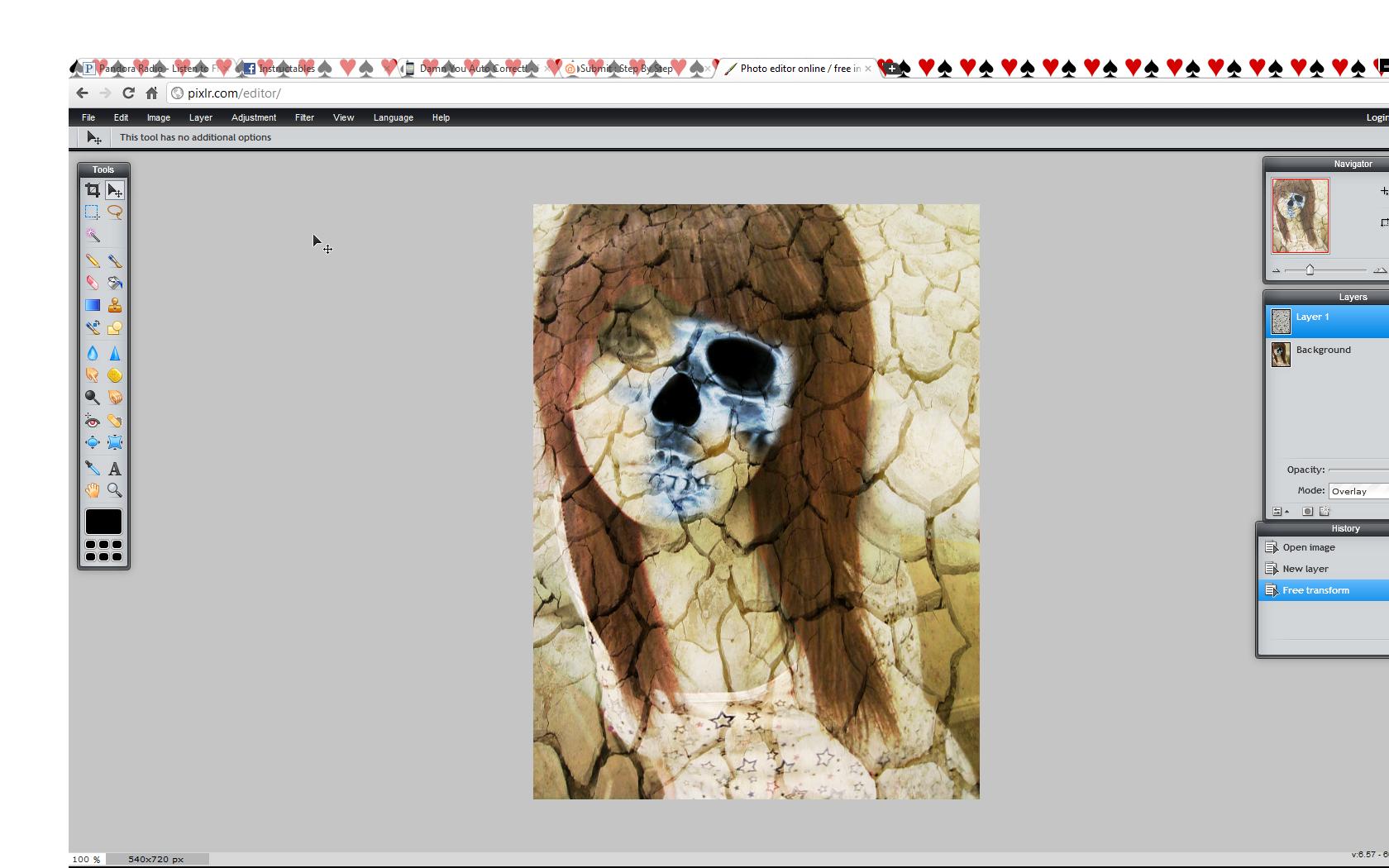Select the Pencil tool
This screenshot has width=1389, height=868.
pos(93,260)
